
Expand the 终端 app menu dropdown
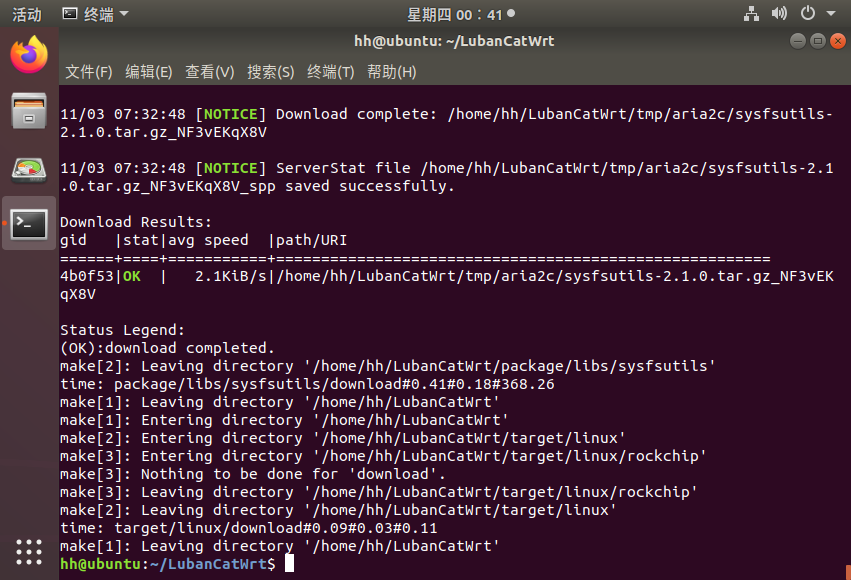pyautogui.click(x=96, y=14)
